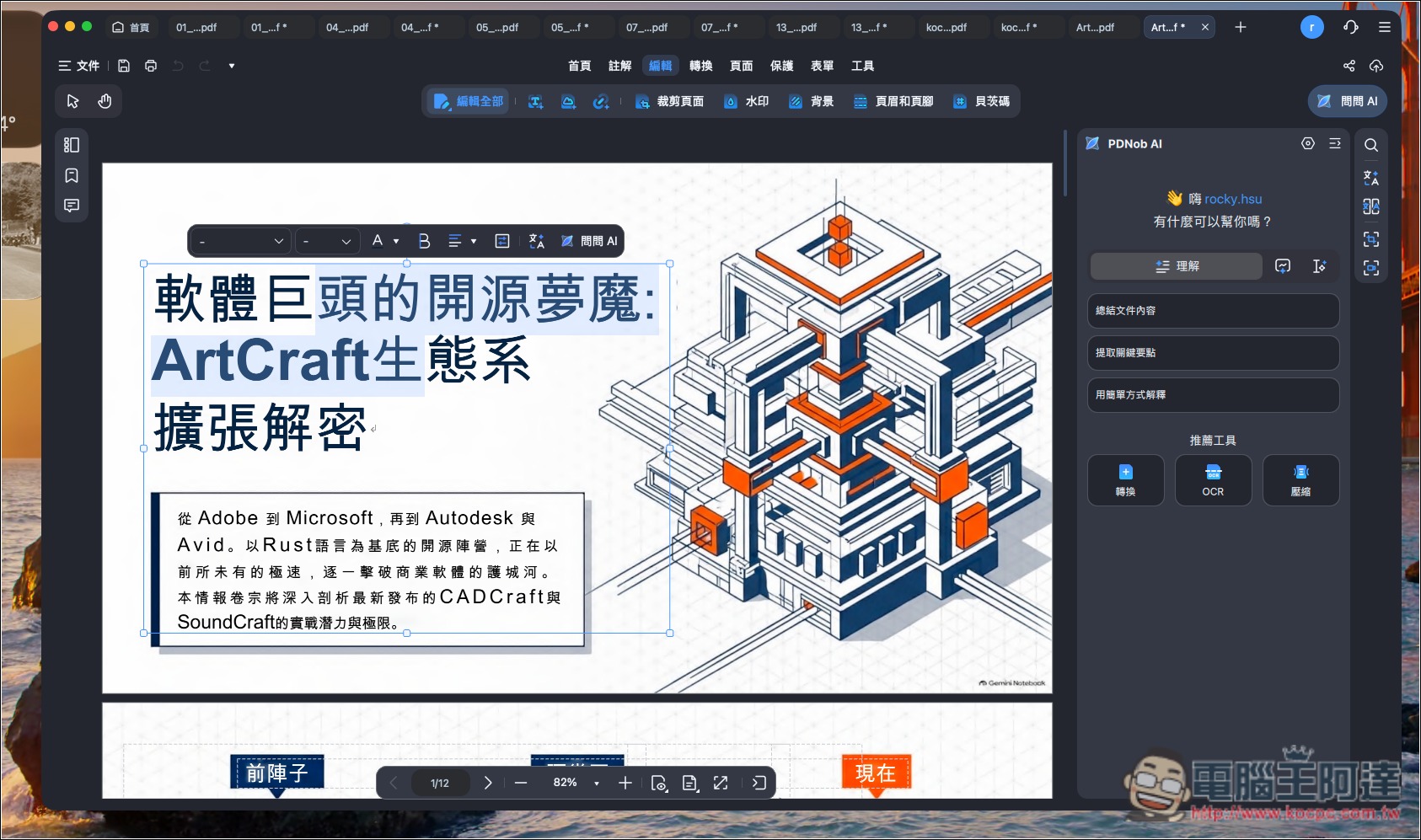Open the bookmarks sidebar panel
This screenshot has height=840, width=1421.
pos(72,175)
